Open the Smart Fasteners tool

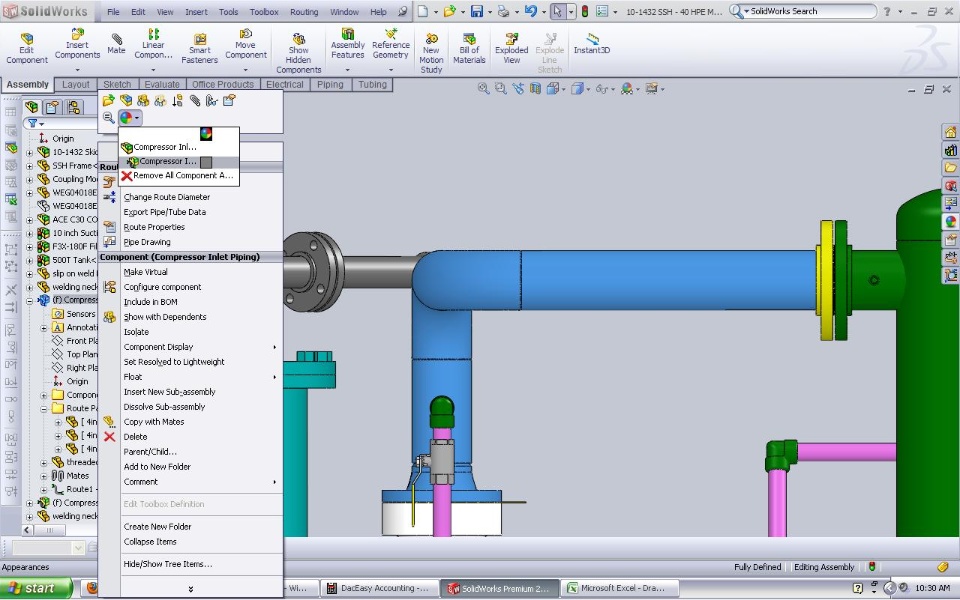[200, 48]
